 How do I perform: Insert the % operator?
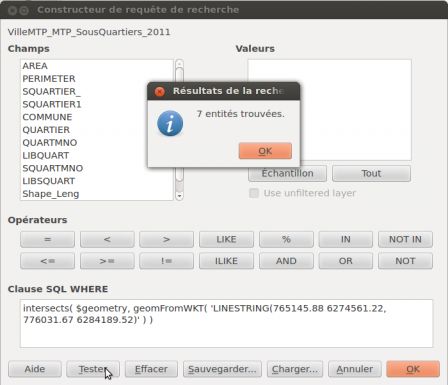point(286,239)
